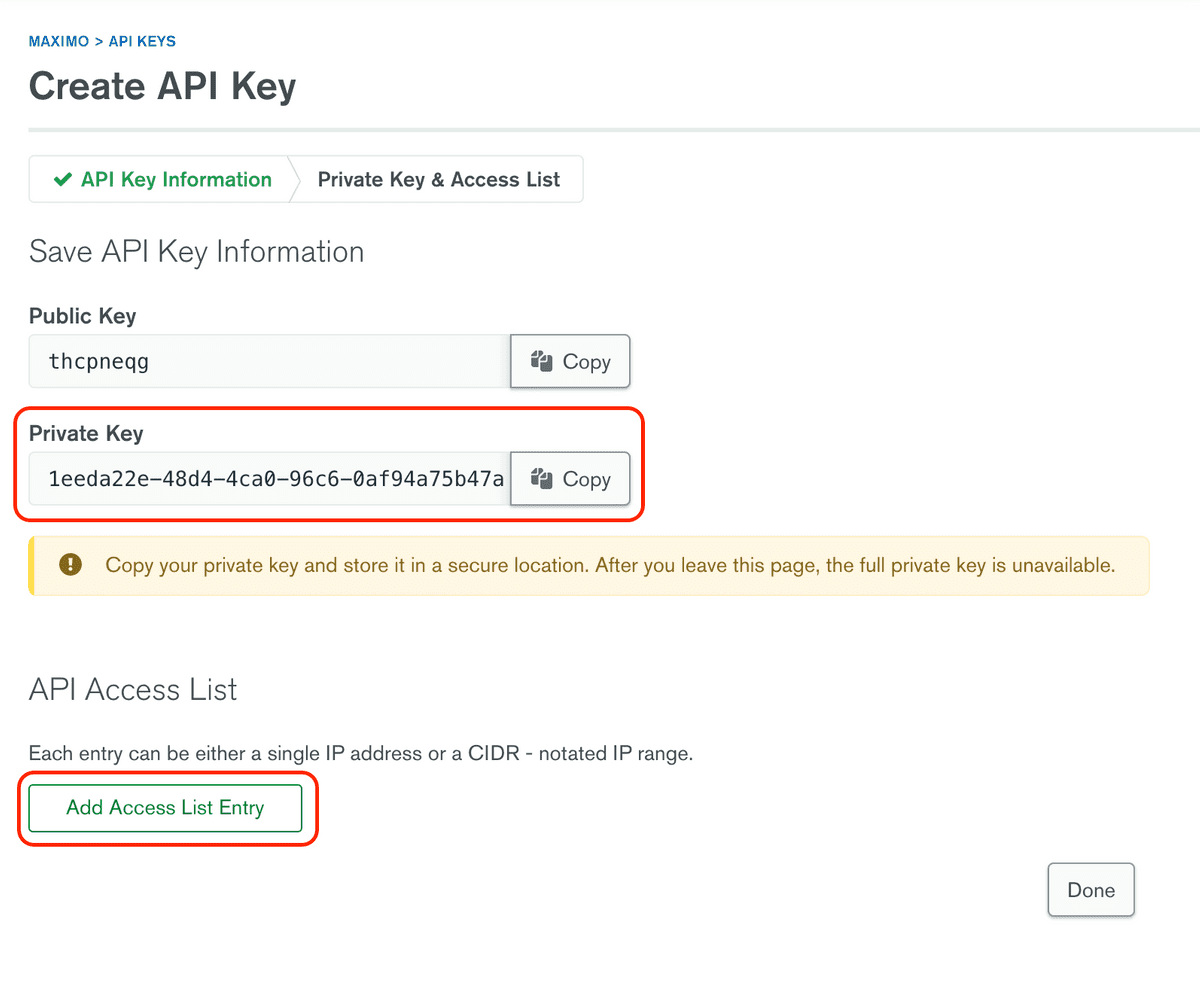This screenshot has width=1200, height=989.
Task: Click inside the Private Key value field
Action: (x=268, y=479)
